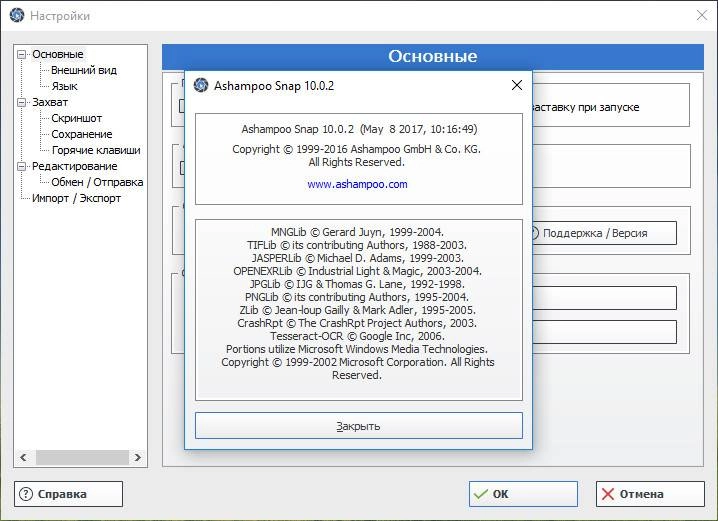
Task: Click the Copyright 1999-2016 Ashampoo GmbH text
Action: click(357, 149)
